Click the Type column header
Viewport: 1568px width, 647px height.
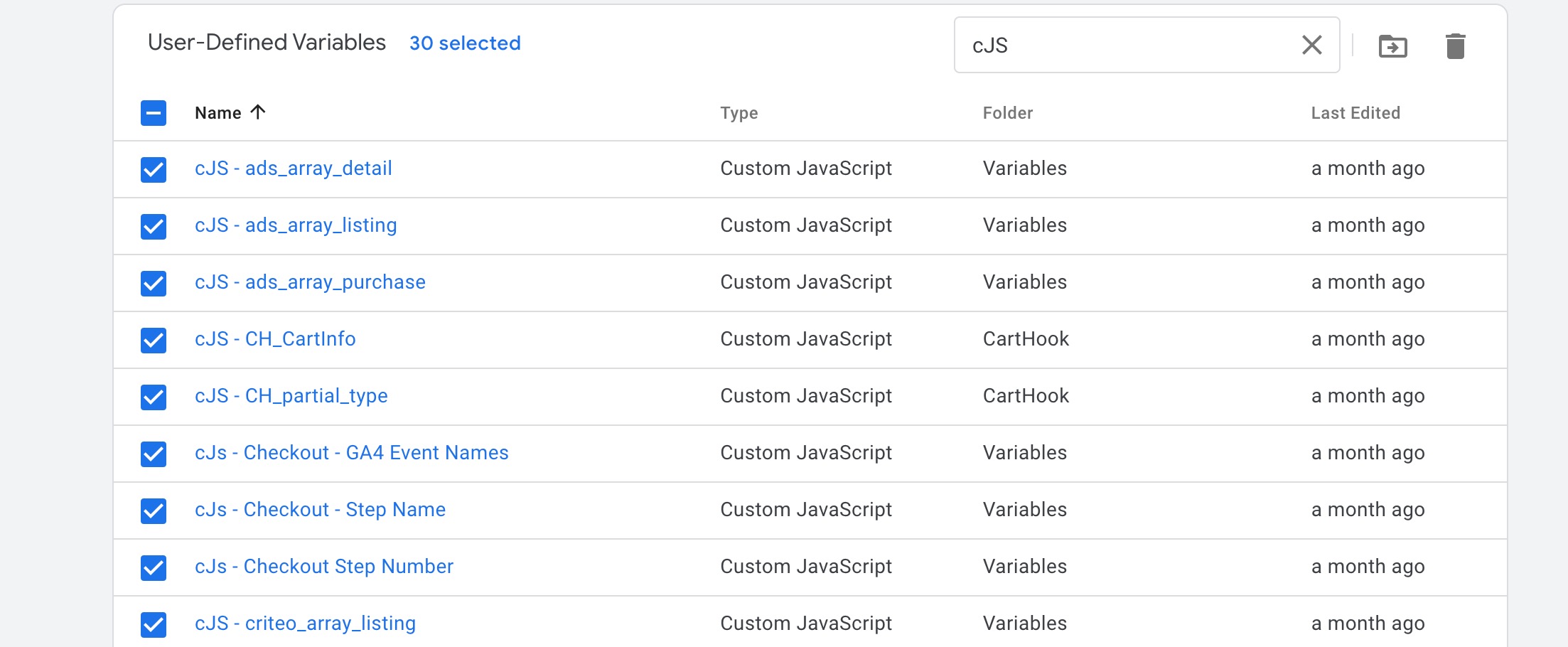pos(739,112)
